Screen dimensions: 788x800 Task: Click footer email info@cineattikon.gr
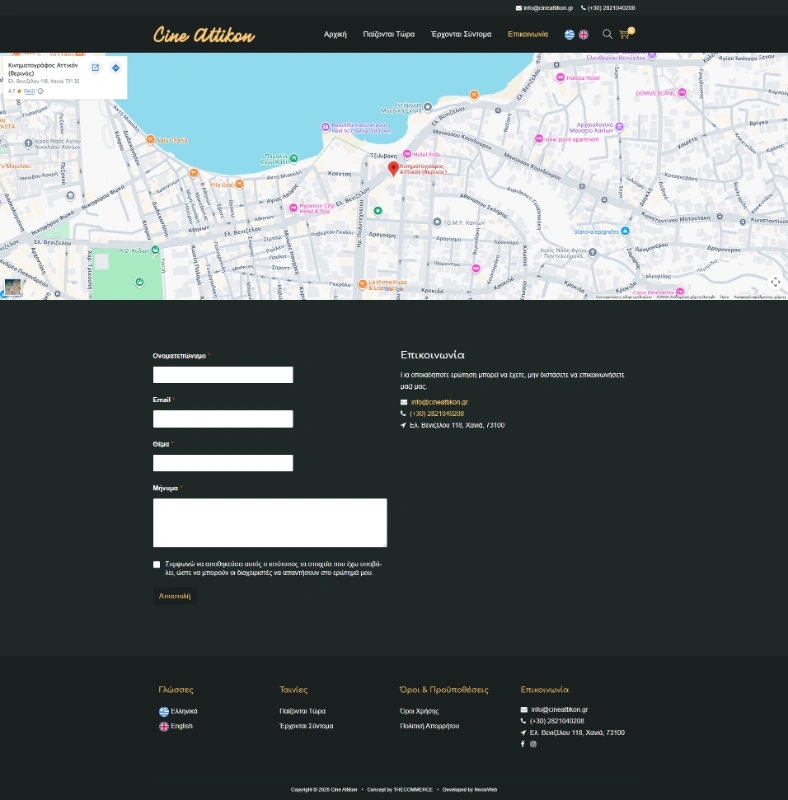(x=559, y=710)
